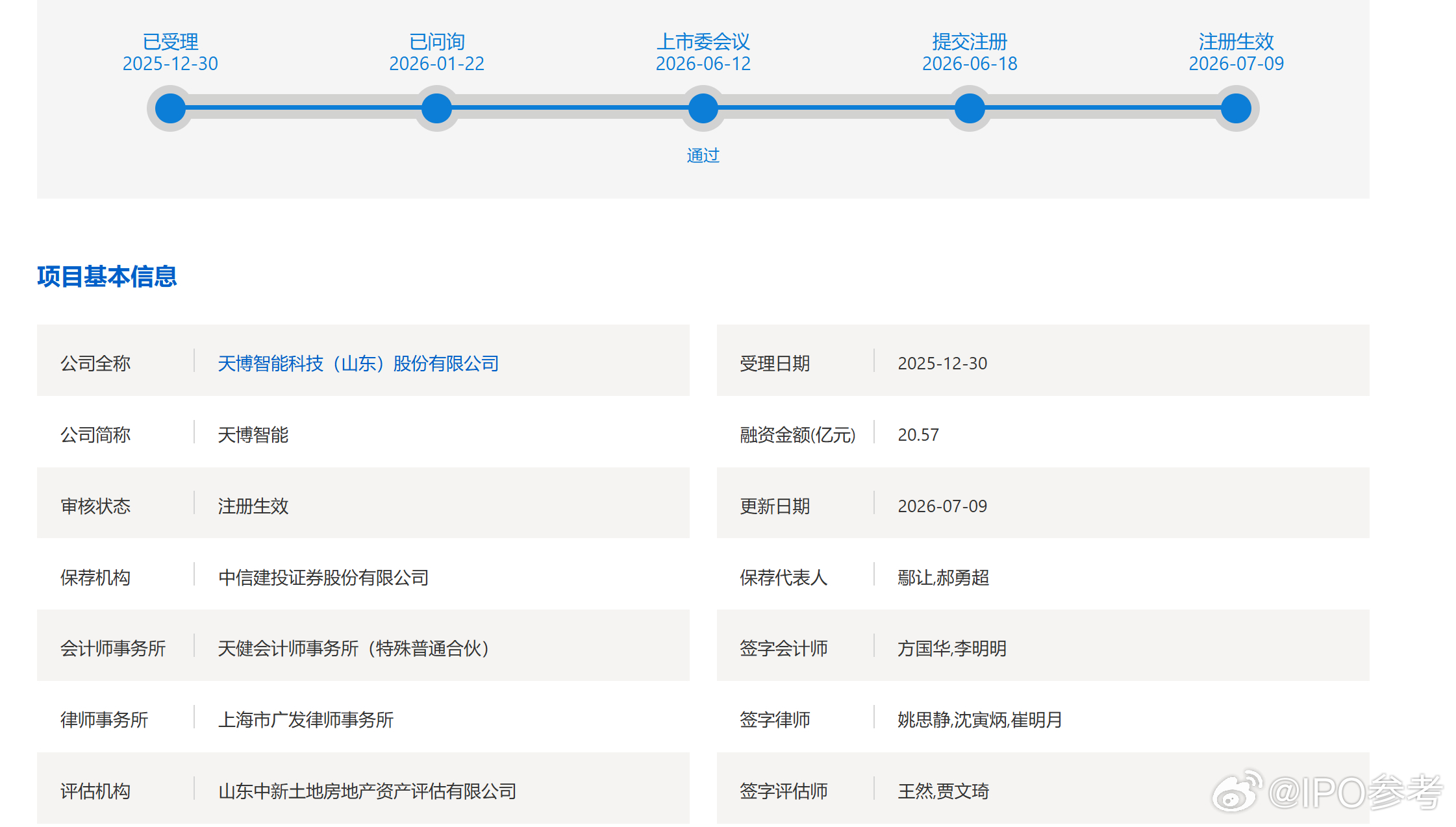Click the date 2026-01-22 under 已问询
This screenshot has height=827, width=1456.
click(x=437, y=64)
